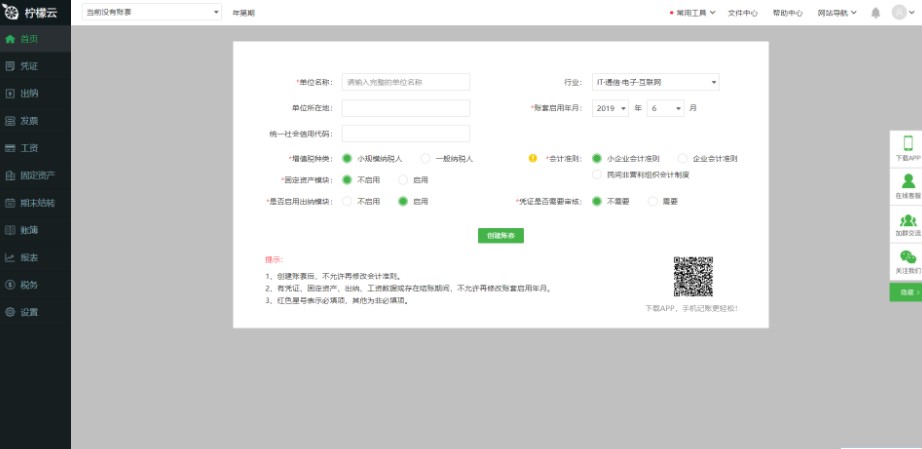Click the yellow info icon beside 会计准则
This screenshot has height=449, width=922.
tap(533, 158)
